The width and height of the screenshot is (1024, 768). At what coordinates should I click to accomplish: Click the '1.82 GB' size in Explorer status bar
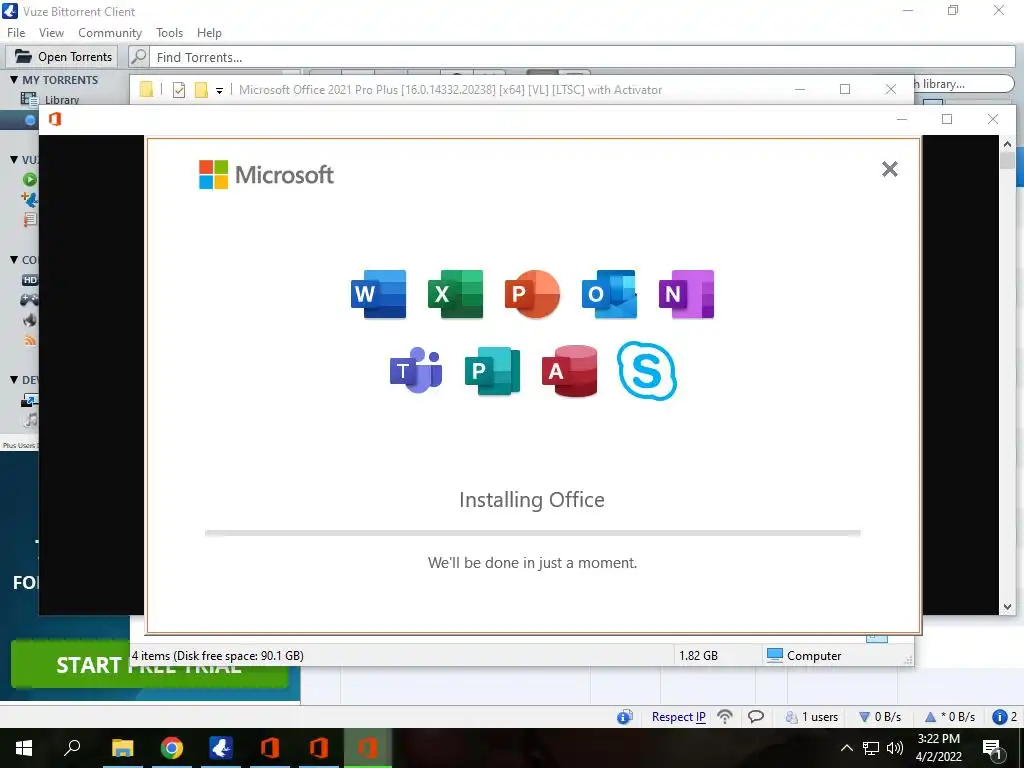(x=698, y=656)
